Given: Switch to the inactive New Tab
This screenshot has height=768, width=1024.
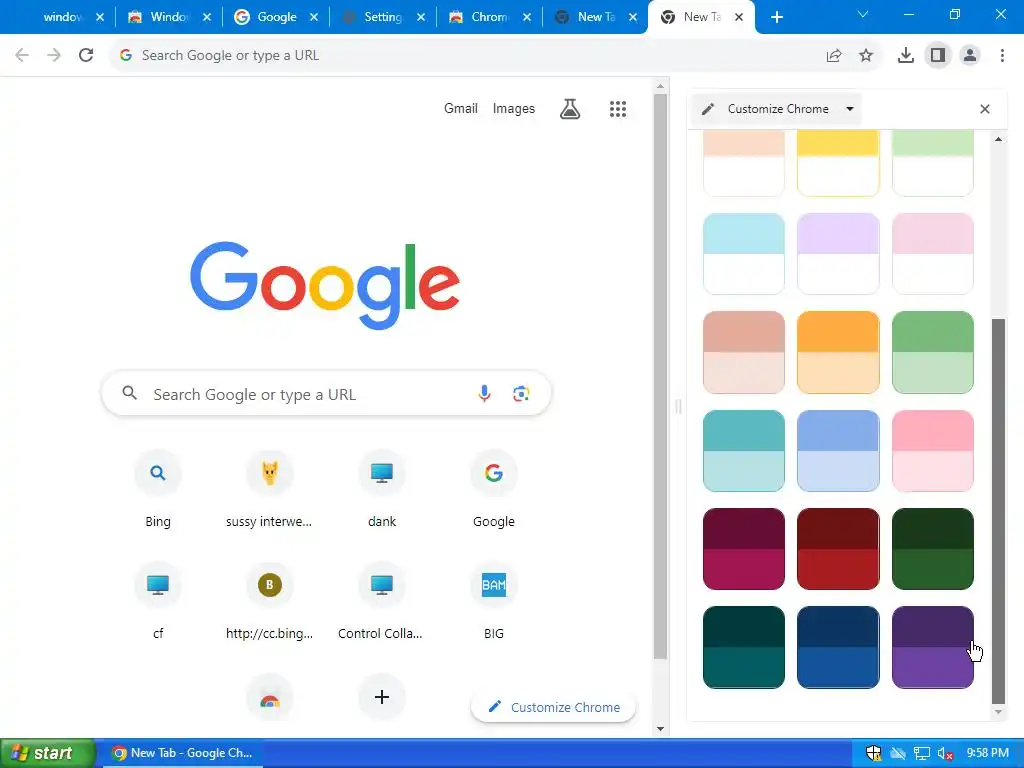Looking at the screenshot, I should coord(596,17).
